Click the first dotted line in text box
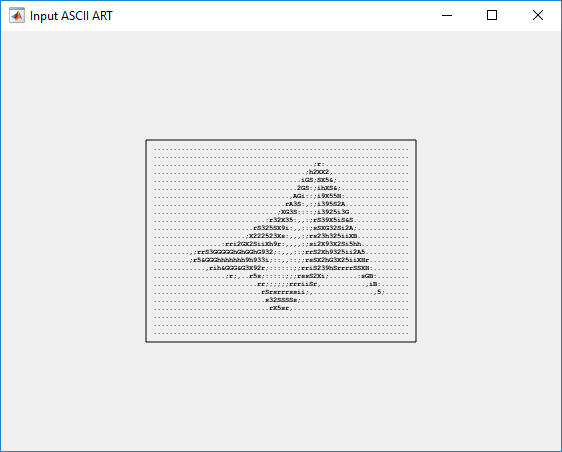The image size is (562, 452). (x=281, y=149)
